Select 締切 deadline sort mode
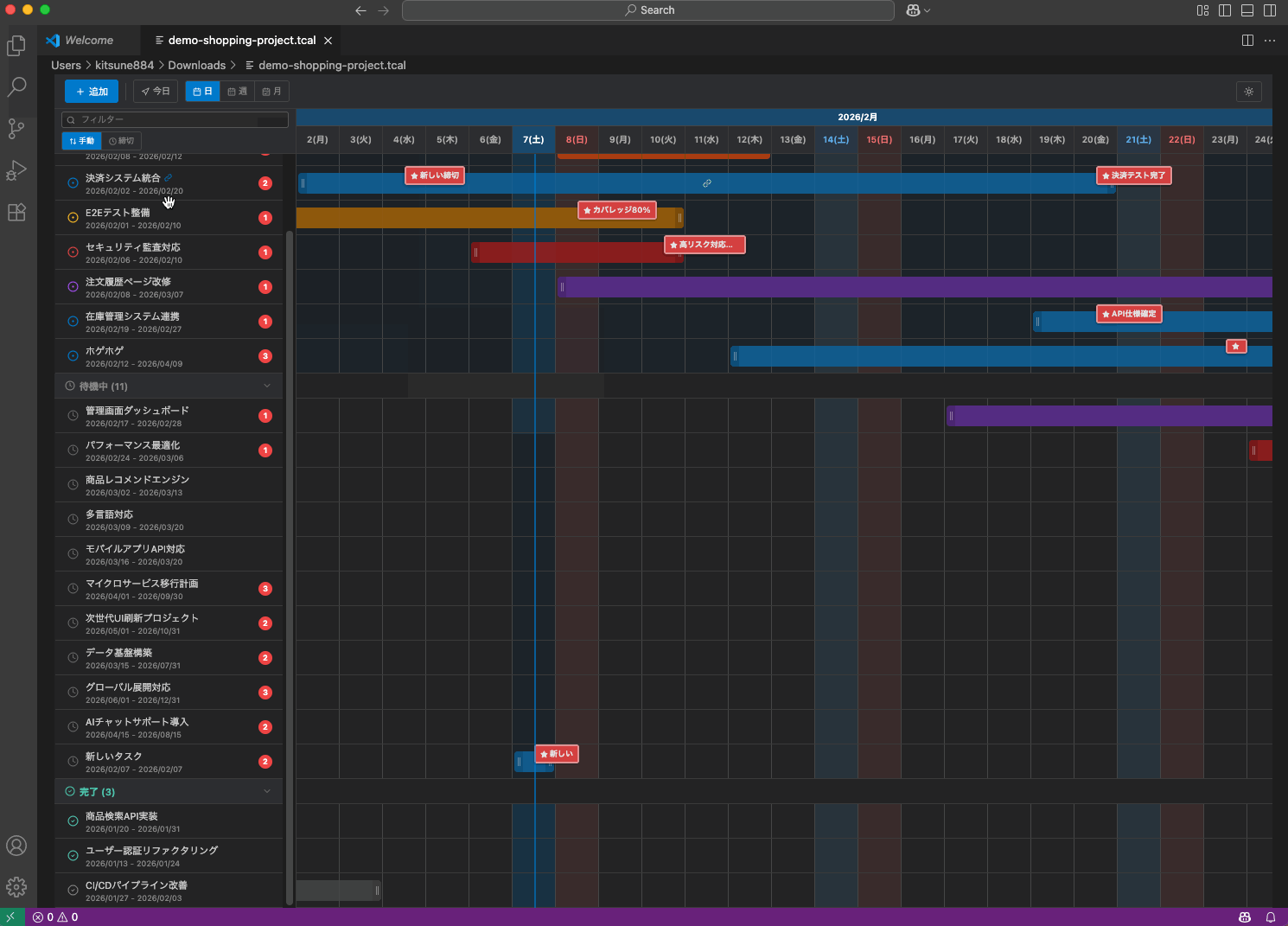The width and height of the screenshot is (1288, 926). (121, 141)
